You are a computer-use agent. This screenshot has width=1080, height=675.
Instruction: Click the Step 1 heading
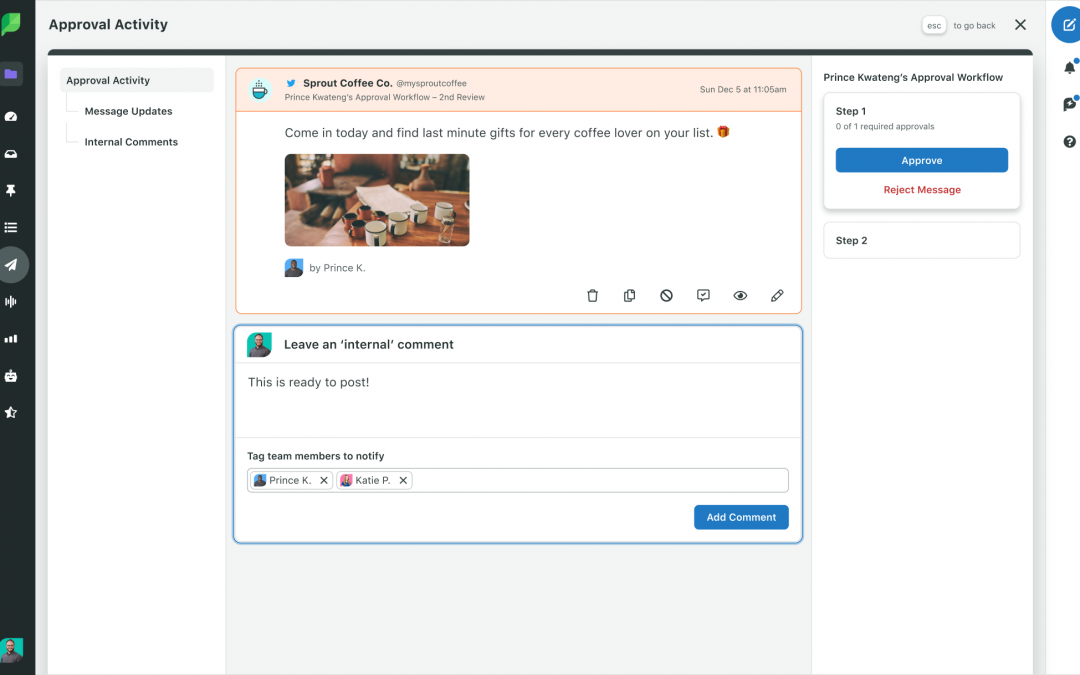[x=851, y=111]
